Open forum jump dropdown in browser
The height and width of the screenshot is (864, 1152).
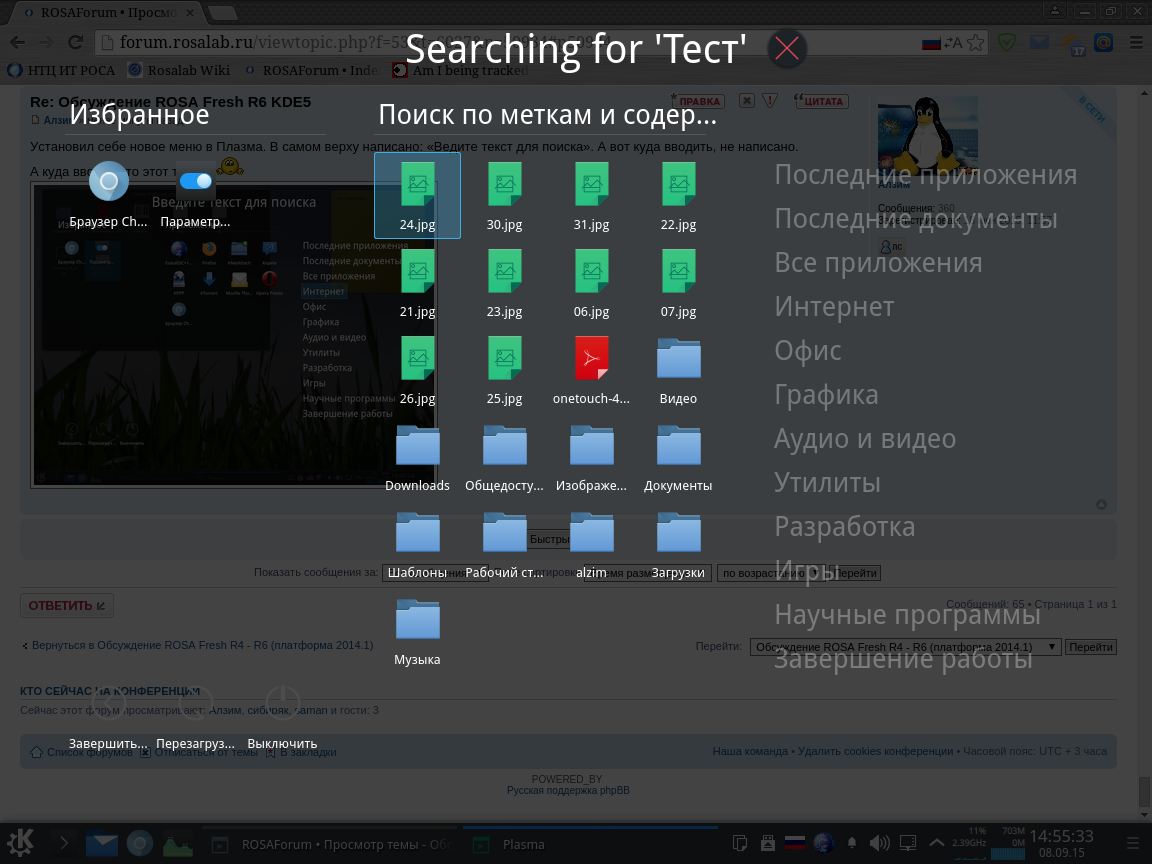click(905, 647)
